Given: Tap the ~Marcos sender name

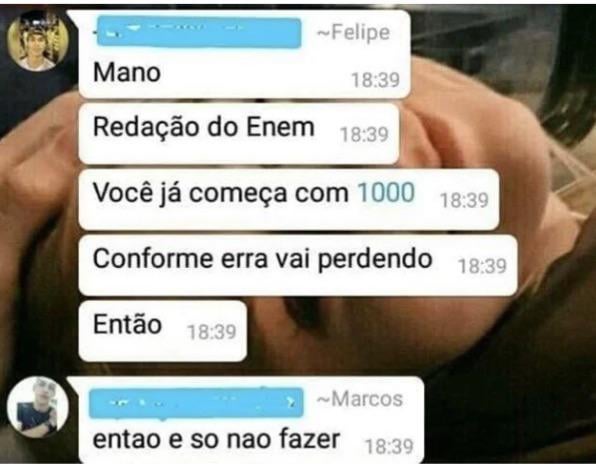Looking at the screenshot, I should pyautogui.click(x=360, y=399).
